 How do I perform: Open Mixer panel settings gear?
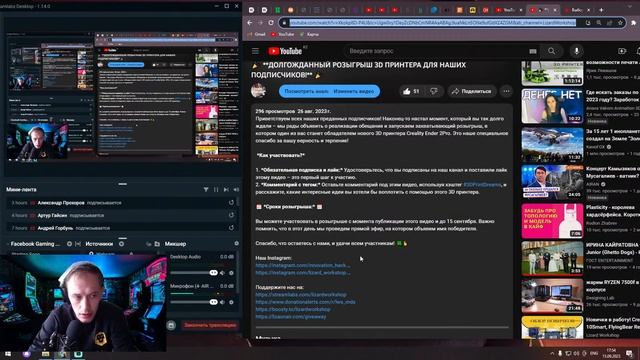(x=236, y=243)
